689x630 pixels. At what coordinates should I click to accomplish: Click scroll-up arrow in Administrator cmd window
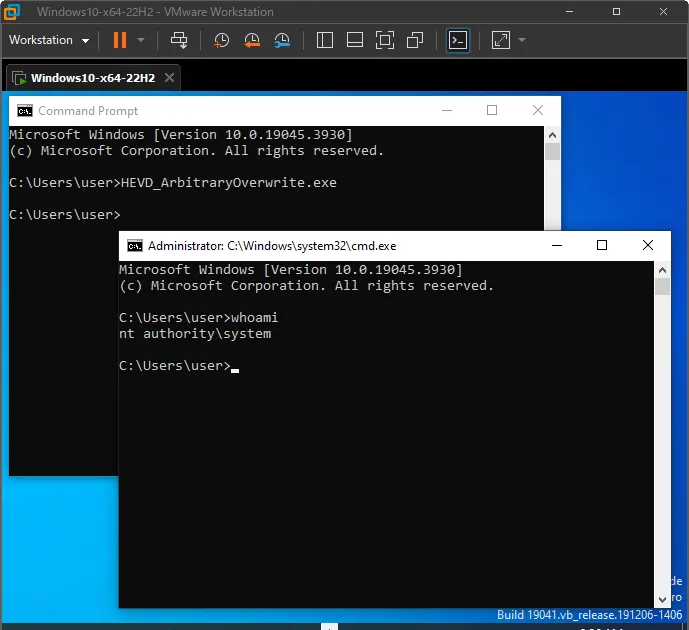point(662,270)
